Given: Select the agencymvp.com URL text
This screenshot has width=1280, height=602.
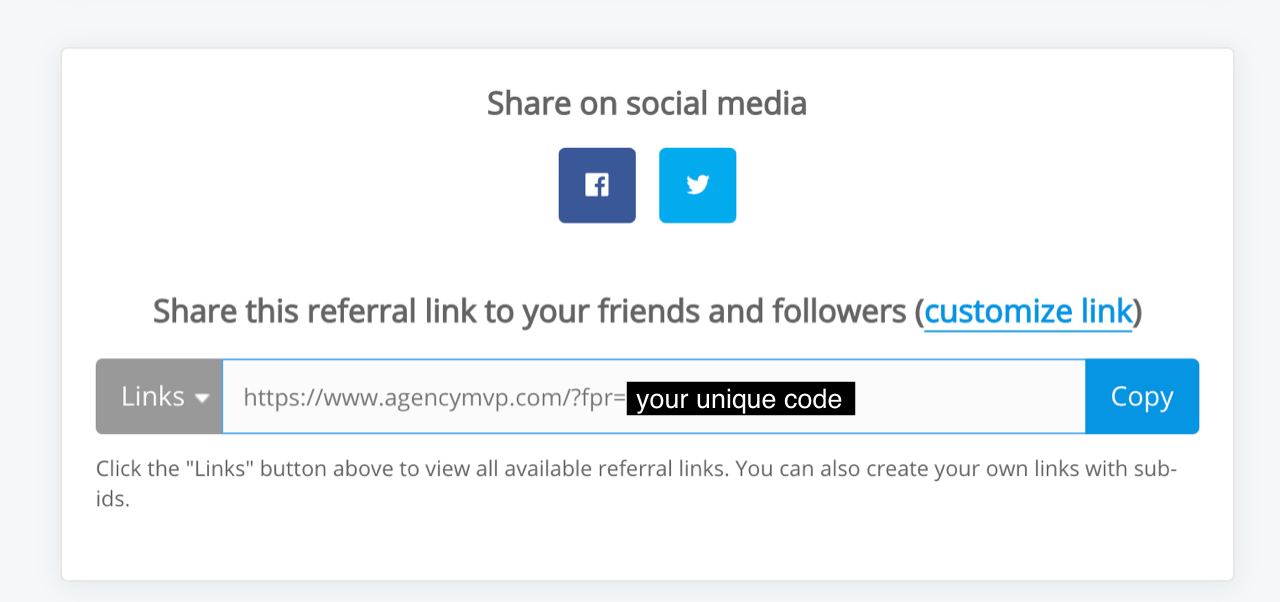Looking at the screenshot, I should point(434,398).
